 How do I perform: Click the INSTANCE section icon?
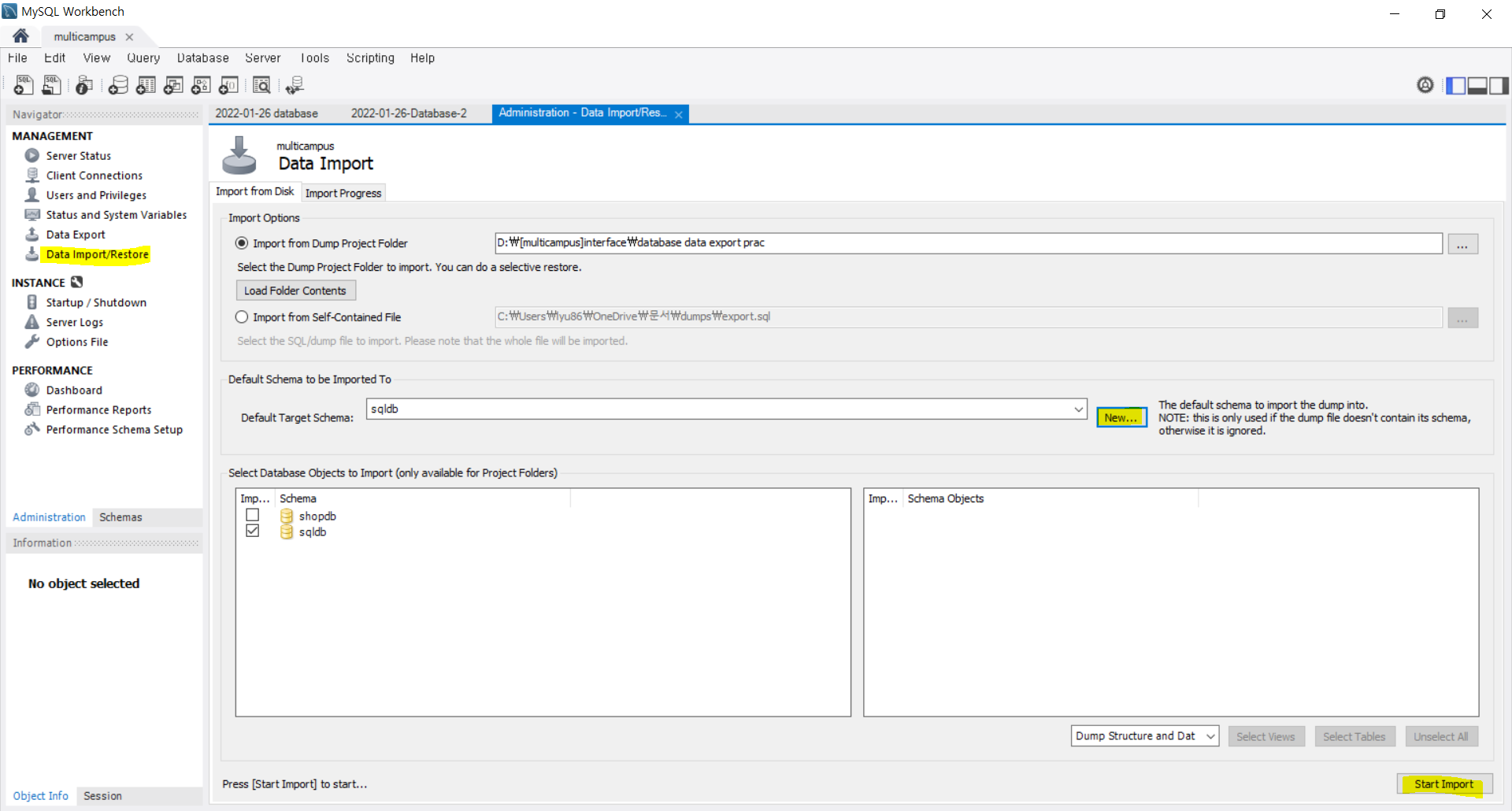tap(77, 282)
